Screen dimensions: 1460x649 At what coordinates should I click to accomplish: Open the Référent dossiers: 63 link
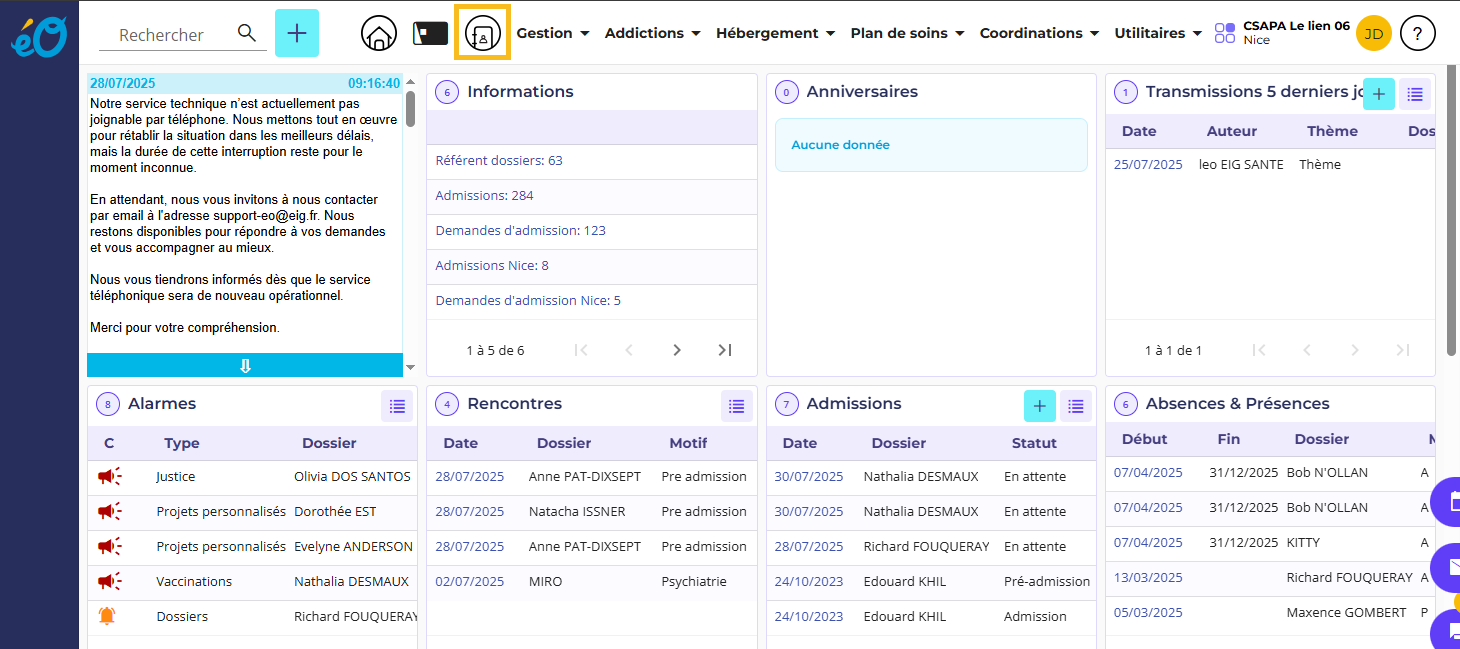[x=499, y=160]
